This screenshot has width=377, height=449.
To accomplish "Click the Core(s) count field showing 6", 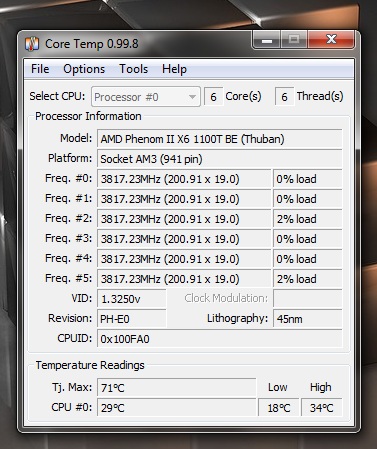I will pyautogui.click(x=213, y=97).
